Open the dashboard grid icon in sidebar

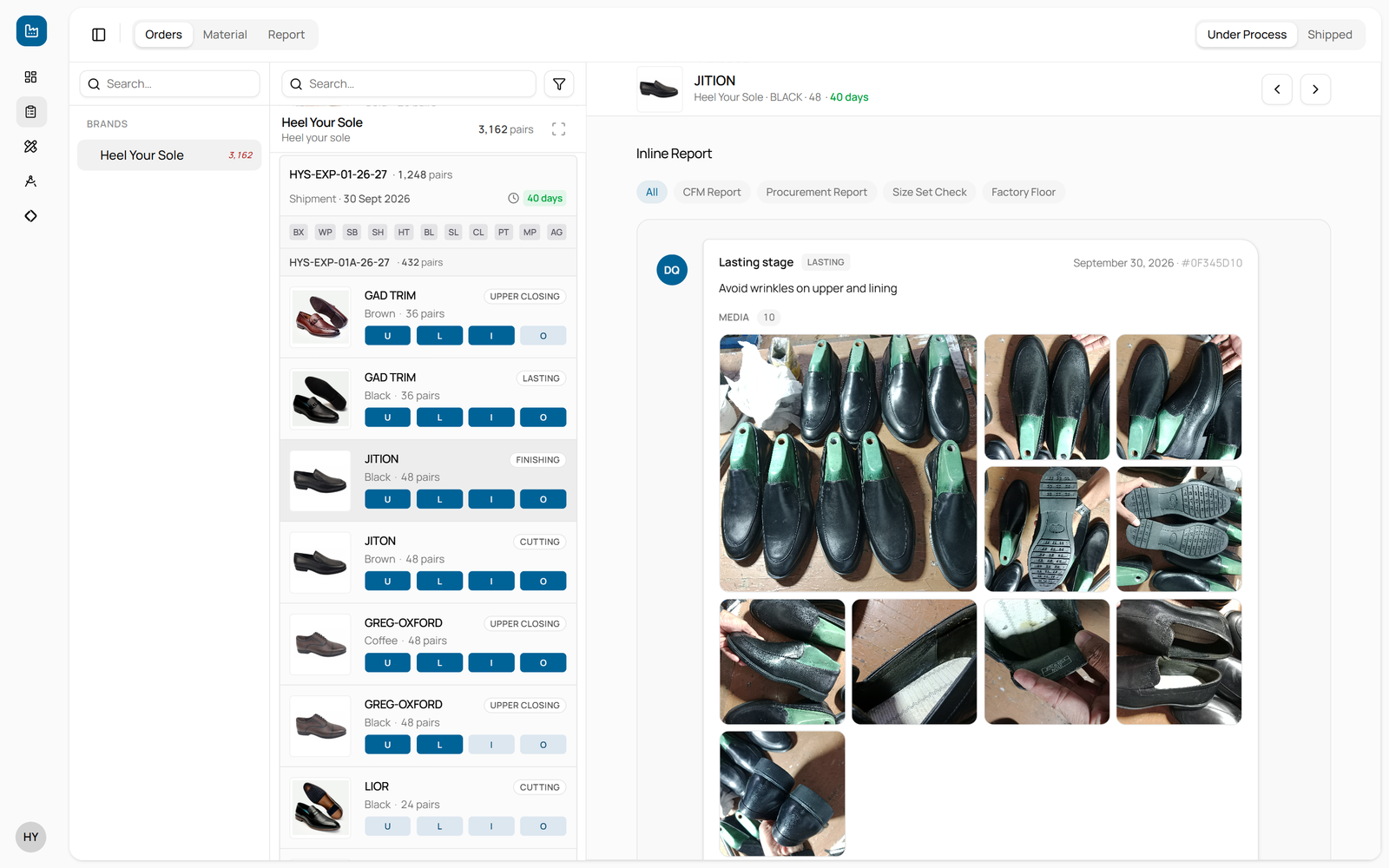[31, 77]
